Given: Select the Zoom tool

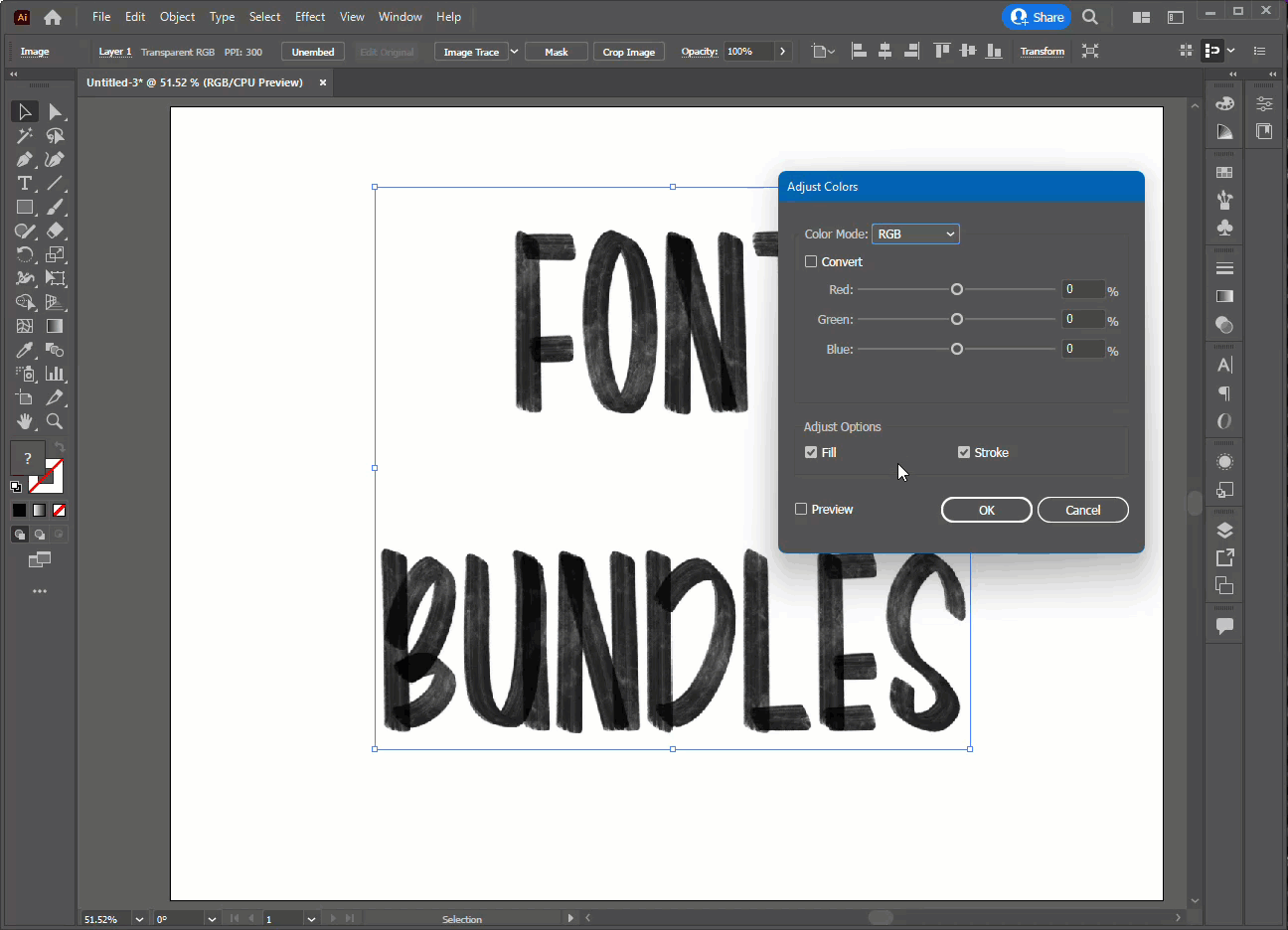Looking at the screenshot, I should [x=55, y=421].
